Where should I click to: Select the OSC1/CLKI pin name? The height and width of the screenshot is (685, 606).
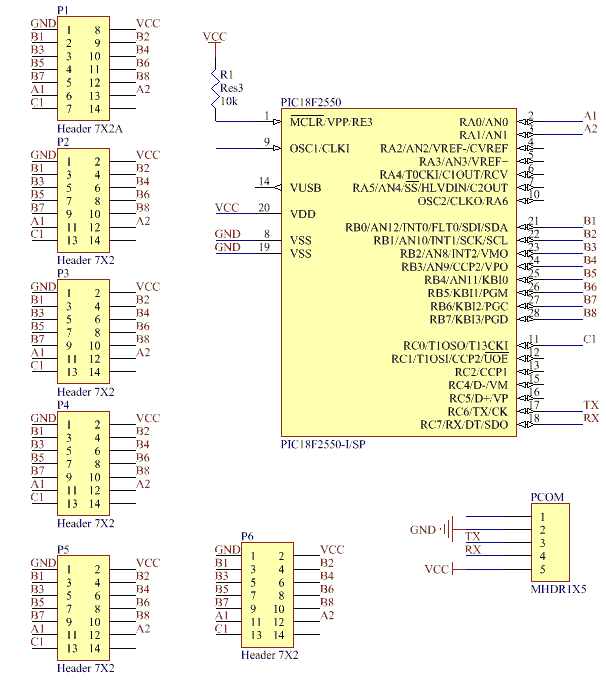coord(319,149)
